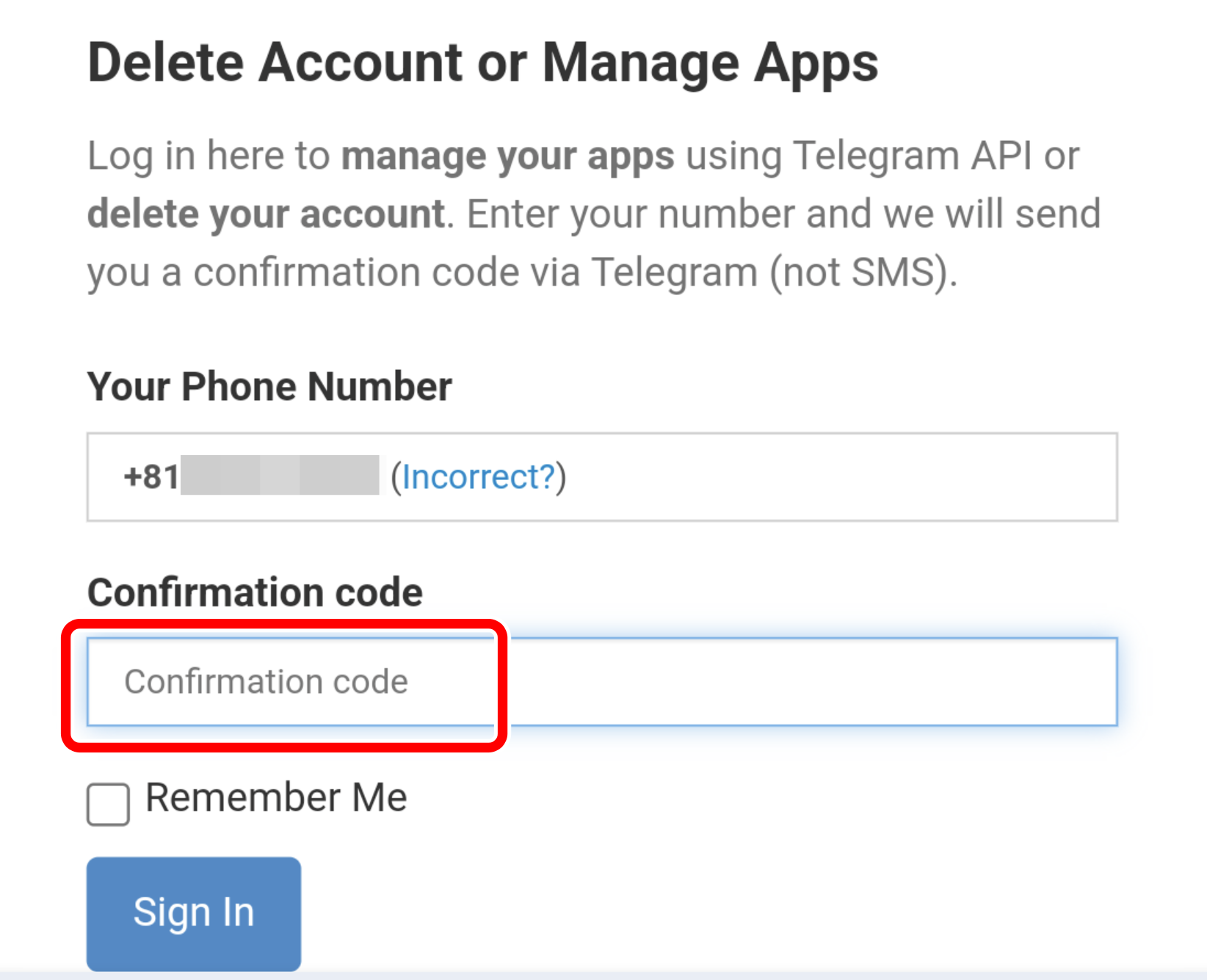This screenshot has height=980, width=1207.
Task: Click the Delete Account or Manage Apps heading
Action: [x=482, y=63]
